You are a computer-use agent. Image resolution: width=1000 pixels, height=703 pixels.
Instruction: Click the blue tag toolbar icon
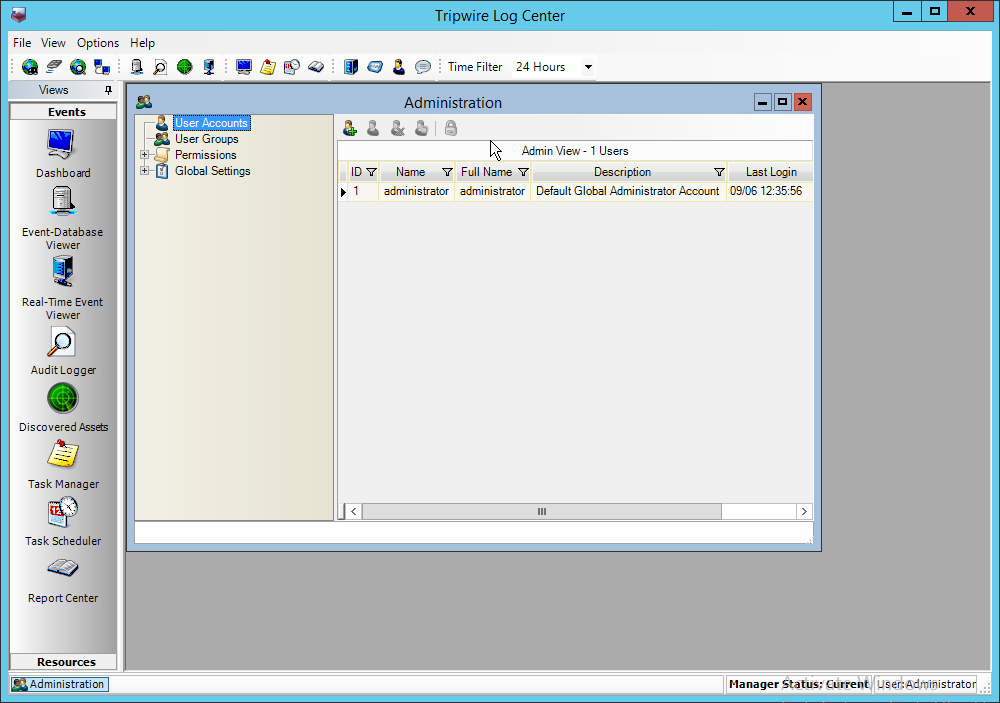coord(375,66)
